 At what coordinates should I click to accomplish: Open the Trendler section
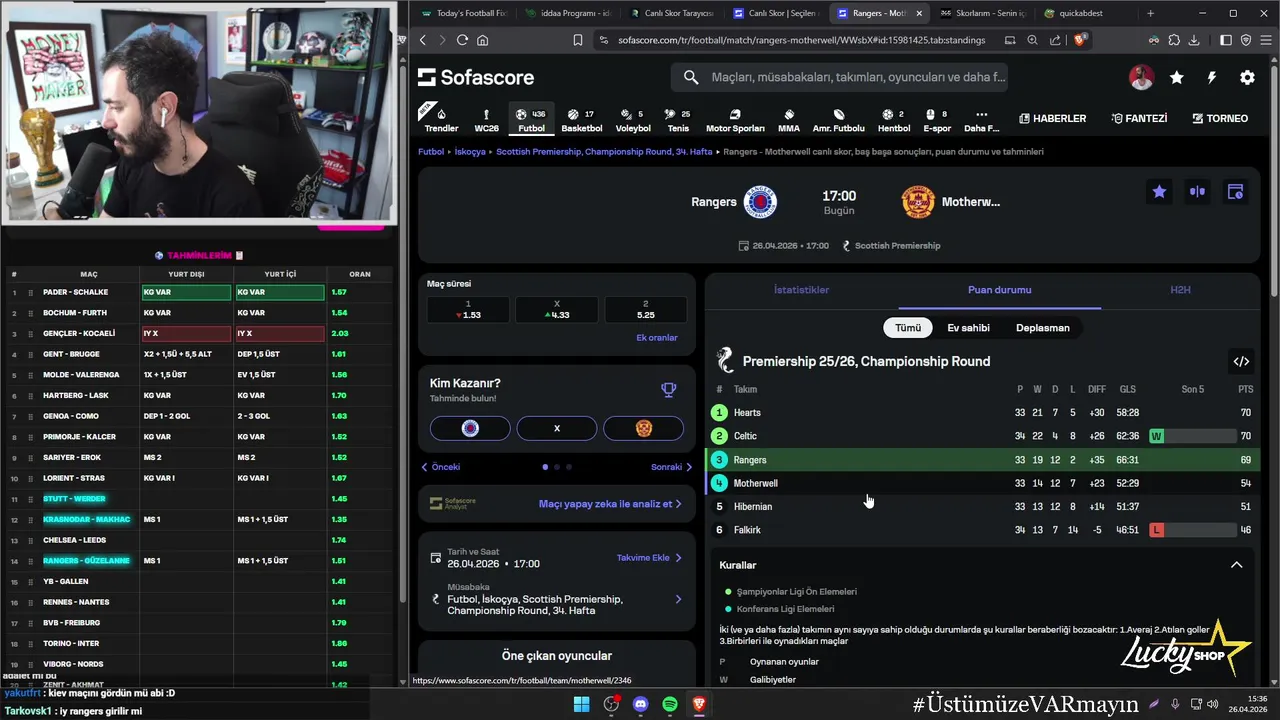tap(441, 120)
